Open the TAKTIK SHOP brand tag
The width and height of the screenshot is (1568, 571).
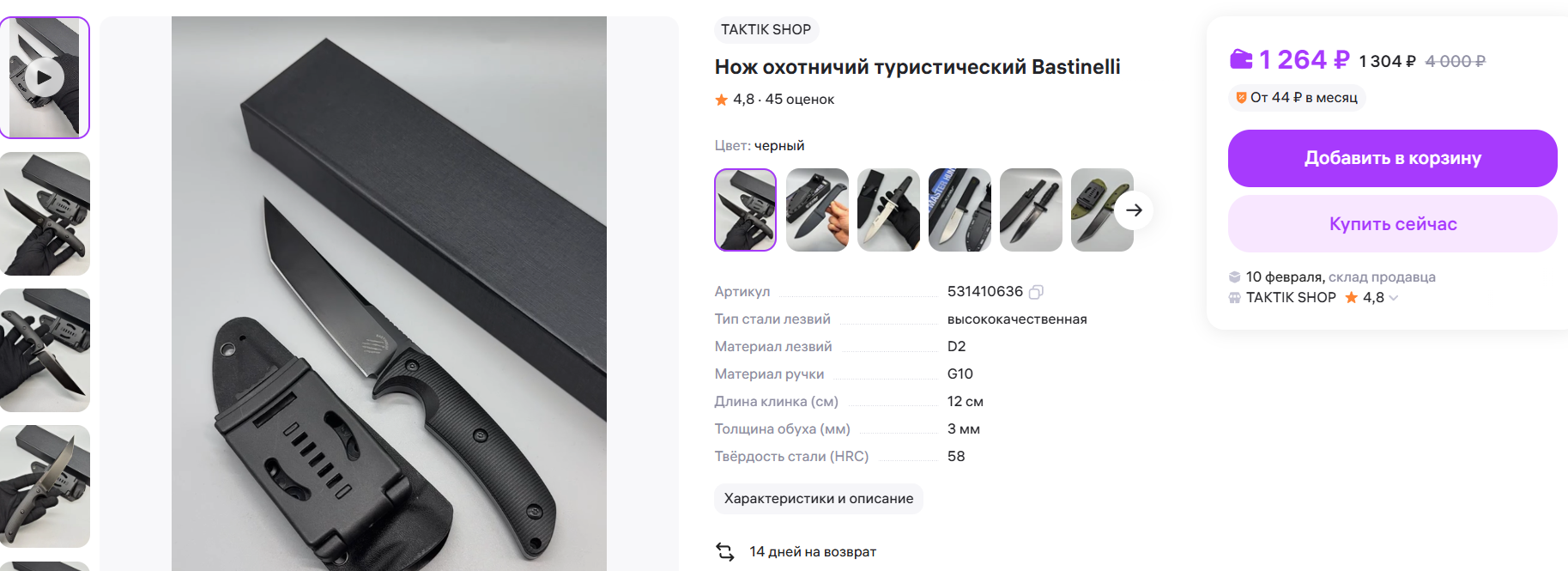click(766, 30)
